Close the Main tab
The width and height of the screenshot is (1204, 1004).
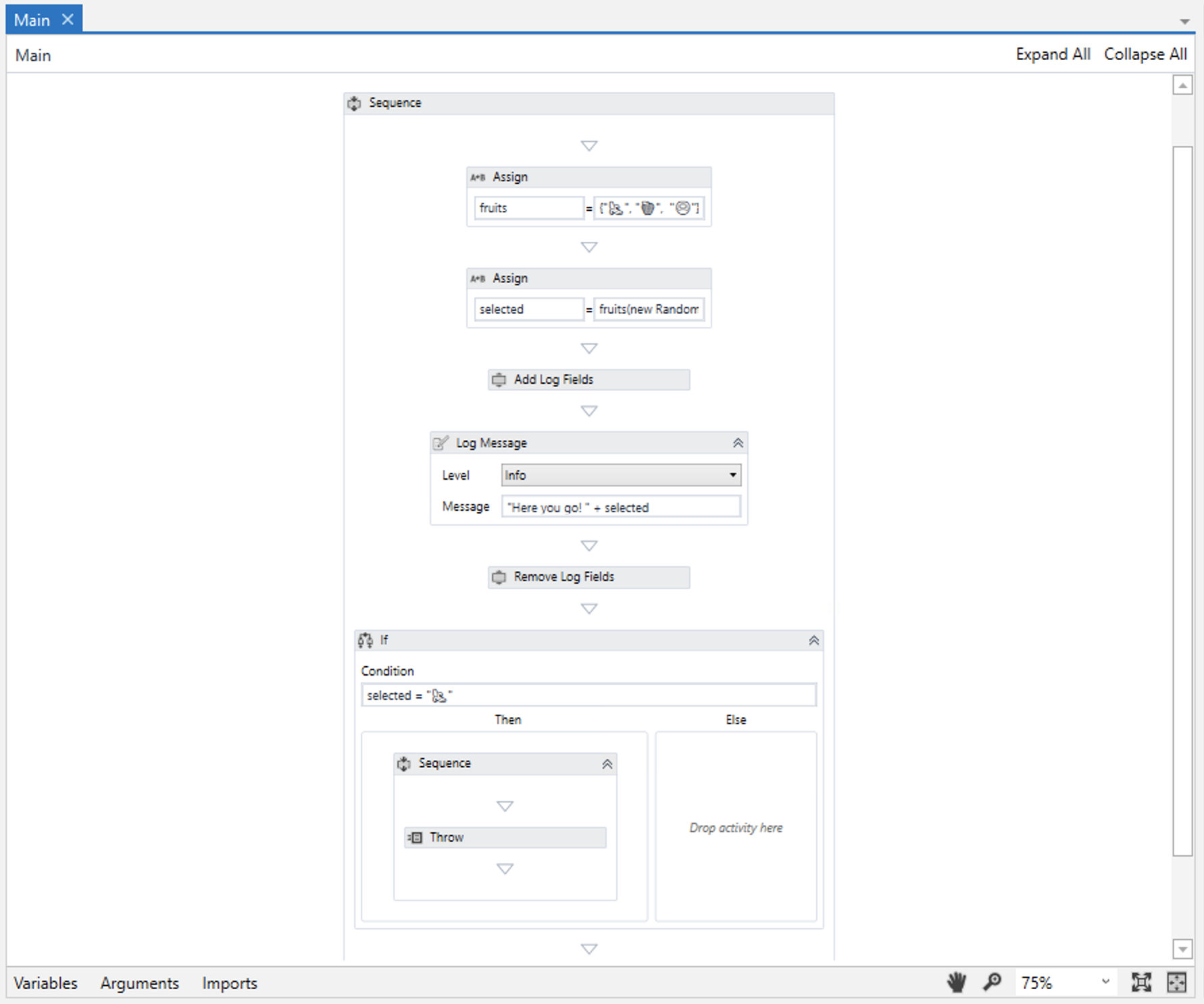tap(68, 20)
